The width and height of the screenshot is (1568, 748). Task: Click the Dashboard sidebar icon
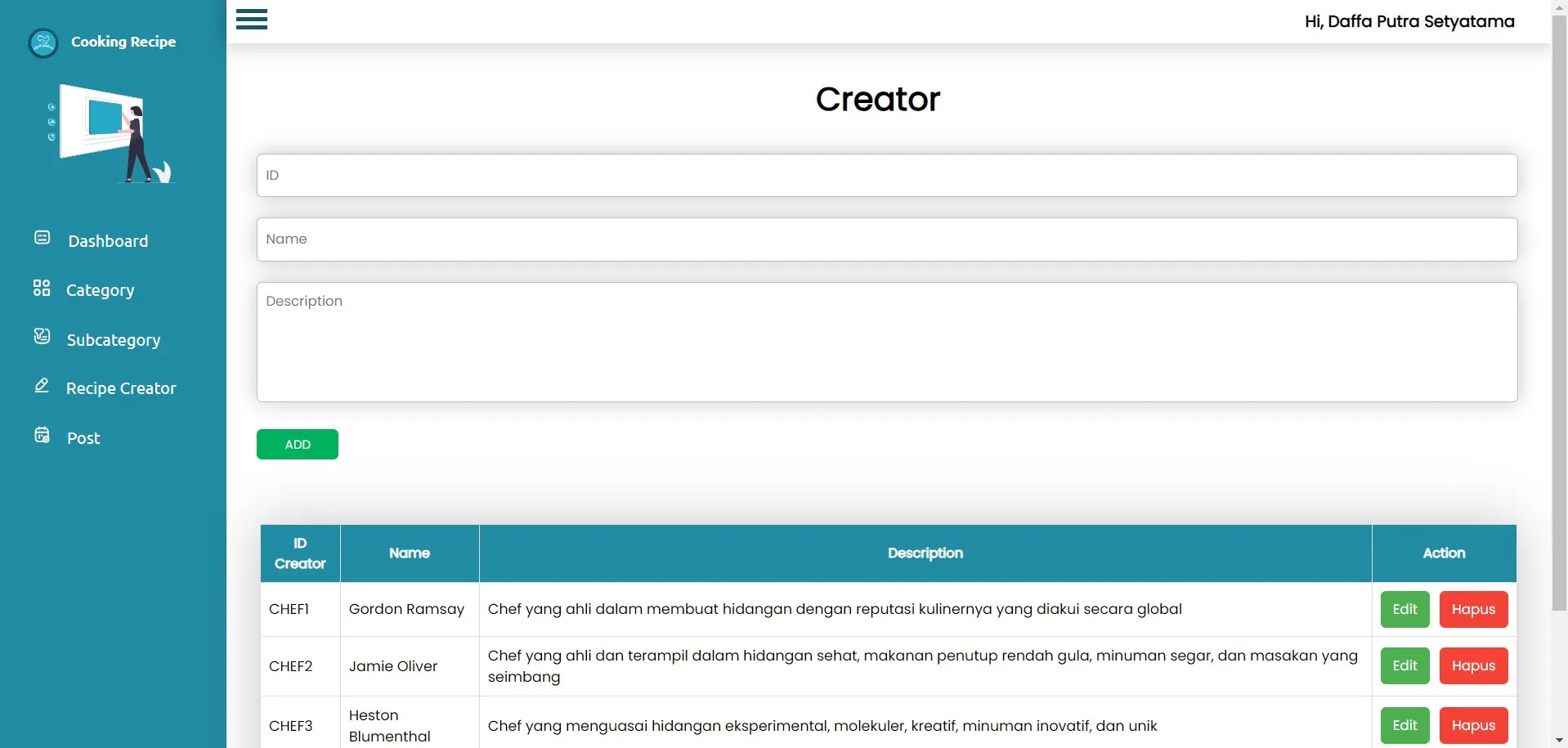(x=42, y=238)
